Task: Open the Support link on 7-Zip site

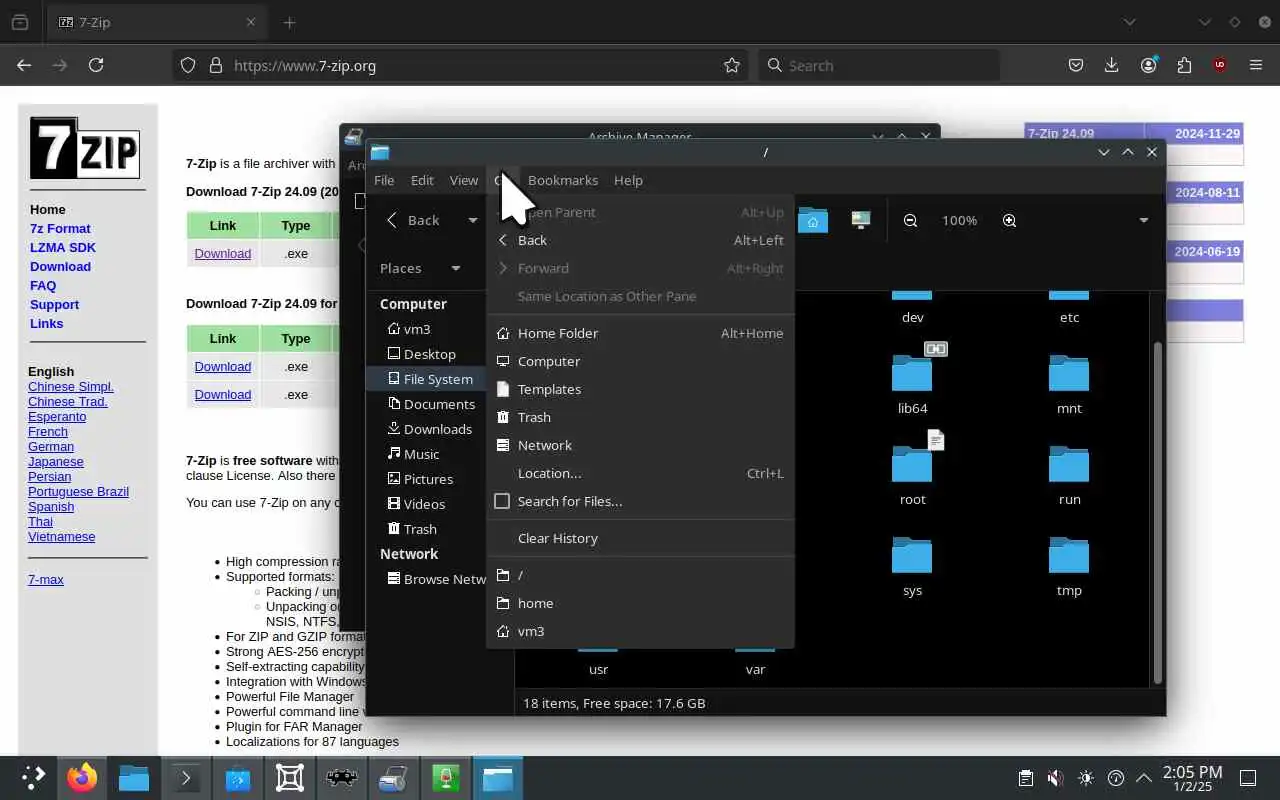Action: click(54, 304)
